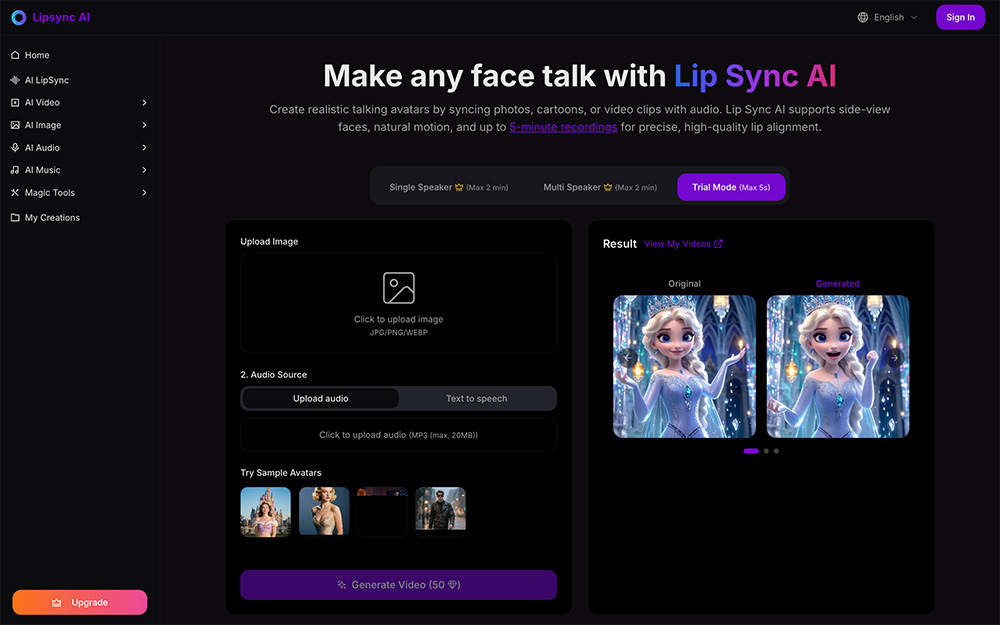Choose the castle princess sample avatar
Image resolution: width=1000 pixels, height=625 pixels.
coord(265,512)
